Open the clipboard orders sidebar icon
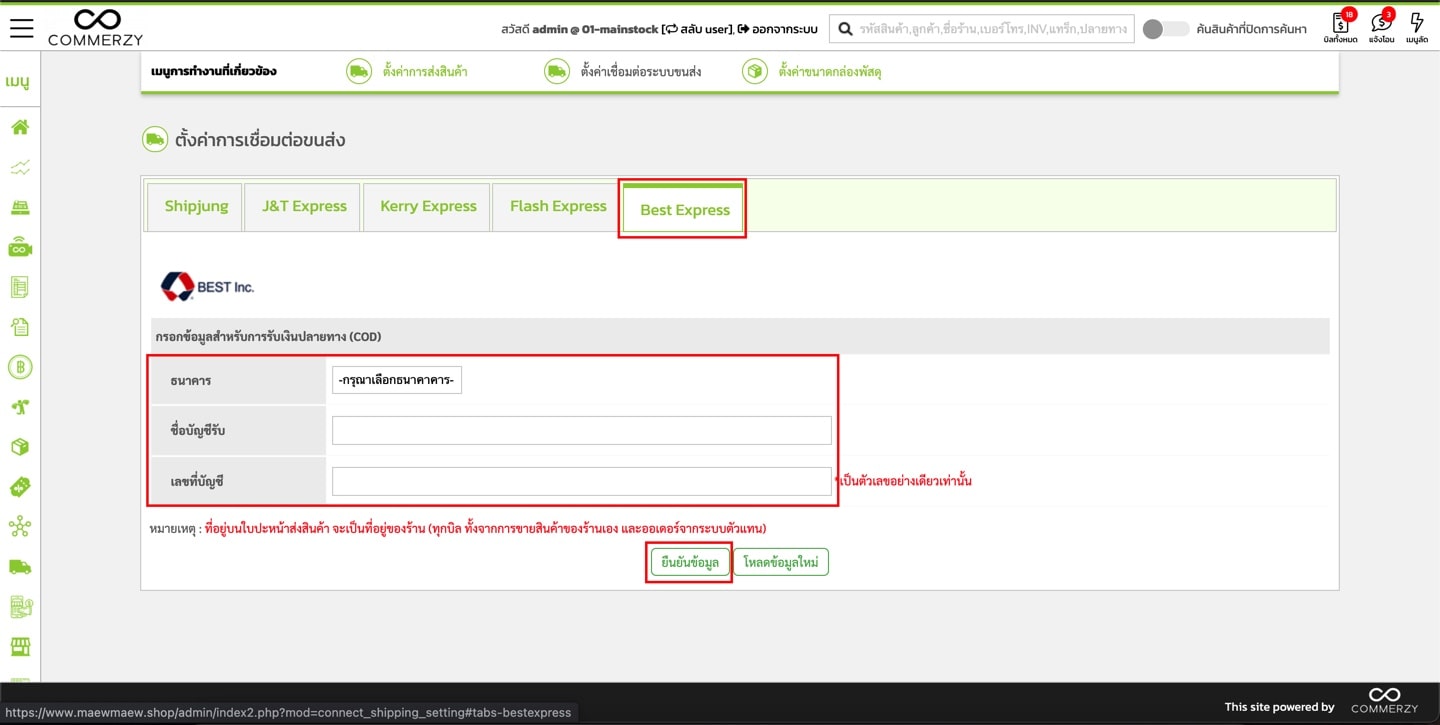Screen dimensions: 1440x725 coord(20,327)
